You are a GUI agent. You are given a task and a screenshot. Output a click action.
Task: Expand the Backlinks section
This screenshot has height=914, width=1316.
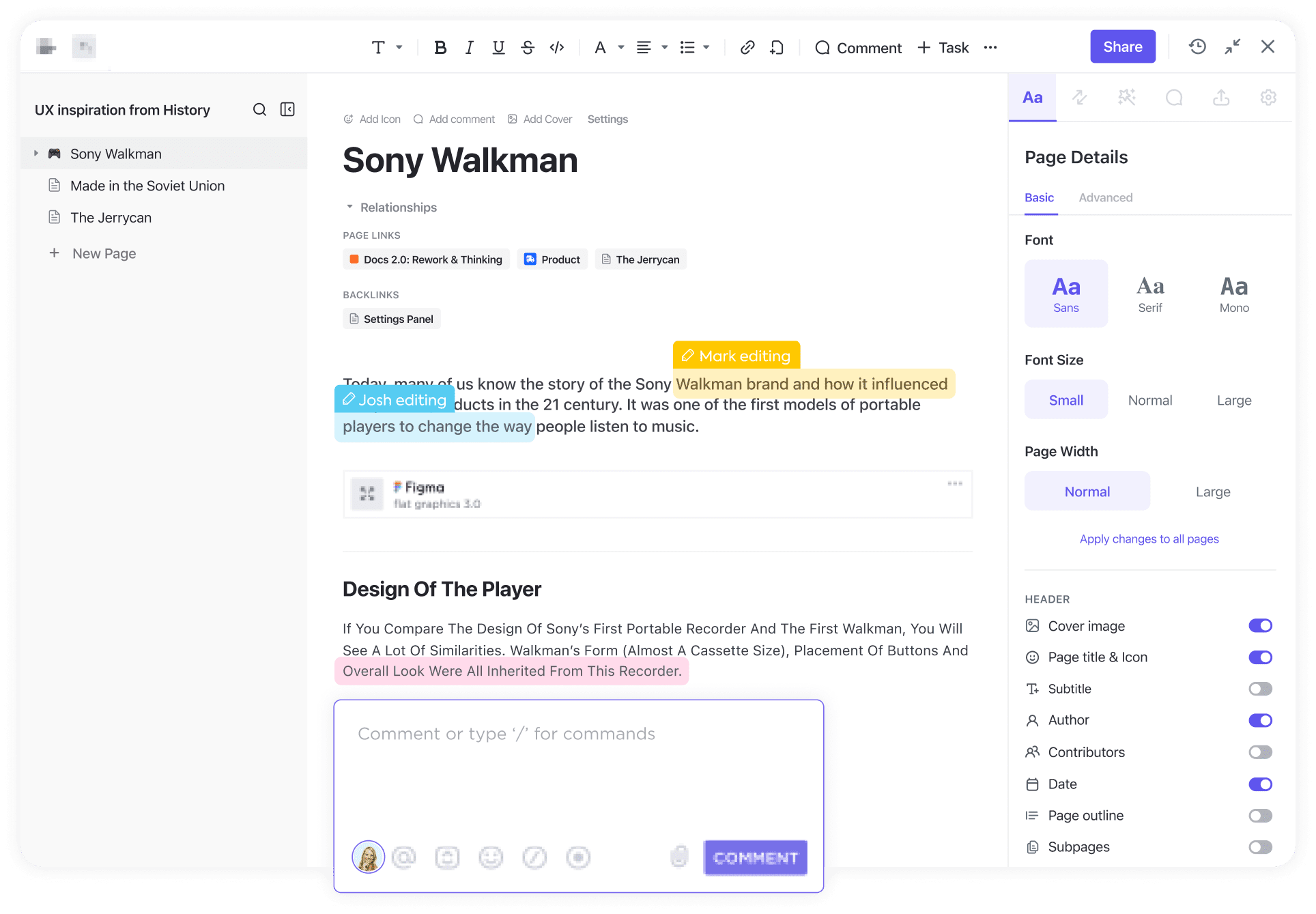[370, 295]
